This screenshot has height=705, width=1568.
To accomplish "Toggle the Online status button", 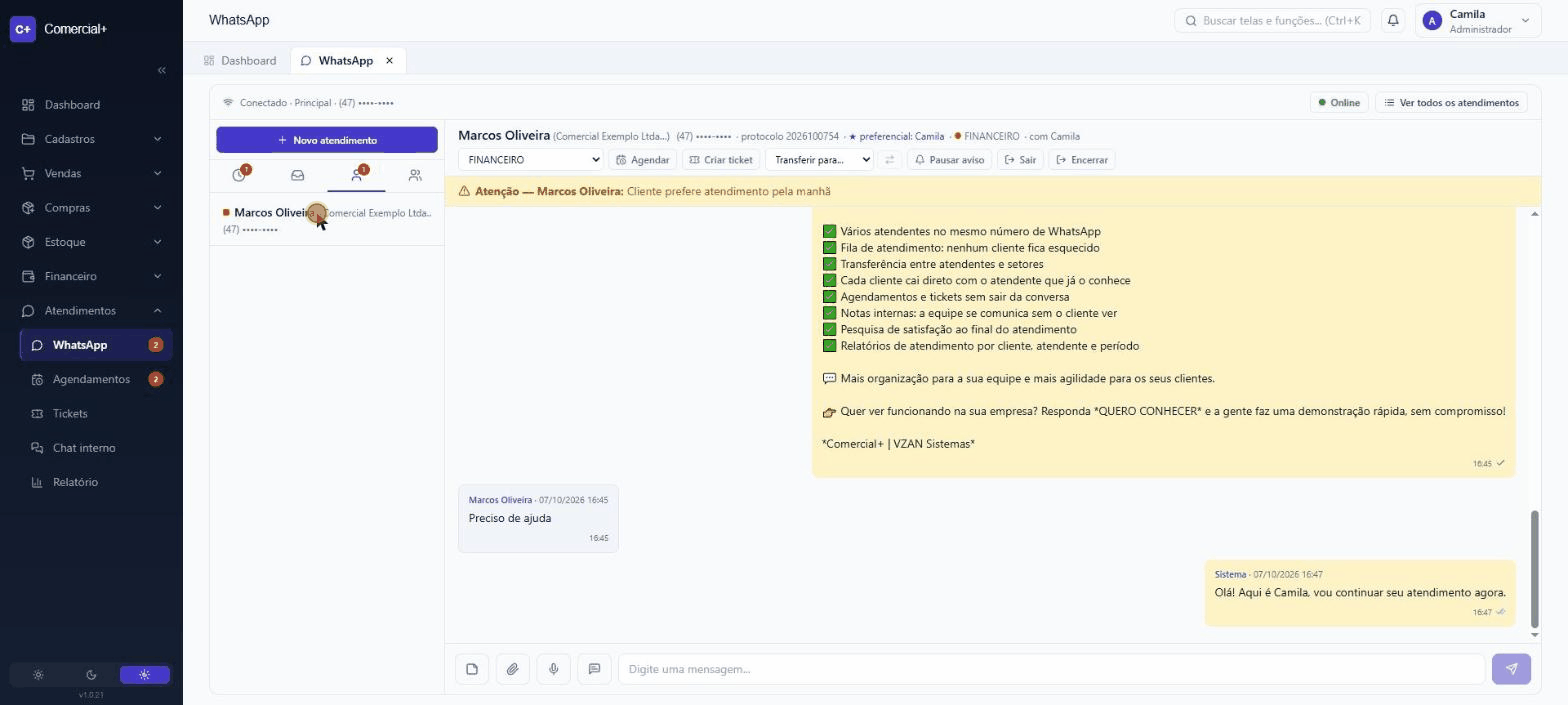I will 1339,102.
